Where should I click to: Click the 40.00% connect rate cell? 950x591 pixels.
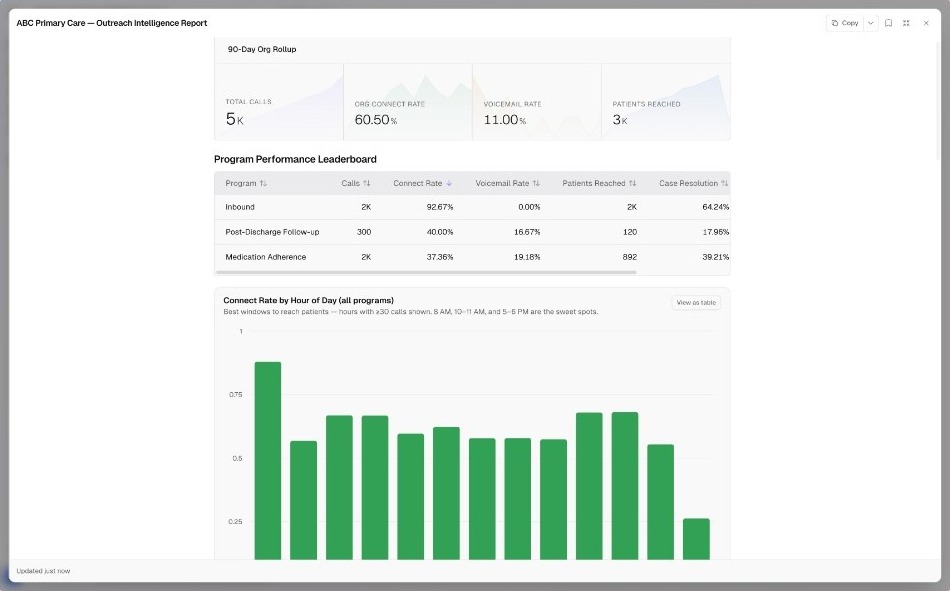click(440, 232)
